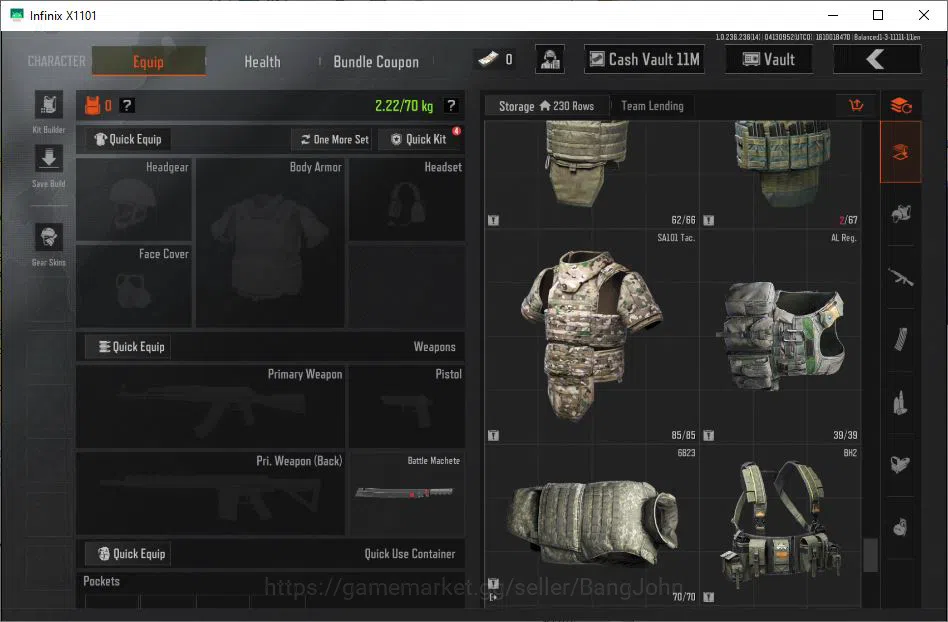Screen dimensions: 948x622
Task: Click the storage list scrollbar handle
Action: coord(870,555)
